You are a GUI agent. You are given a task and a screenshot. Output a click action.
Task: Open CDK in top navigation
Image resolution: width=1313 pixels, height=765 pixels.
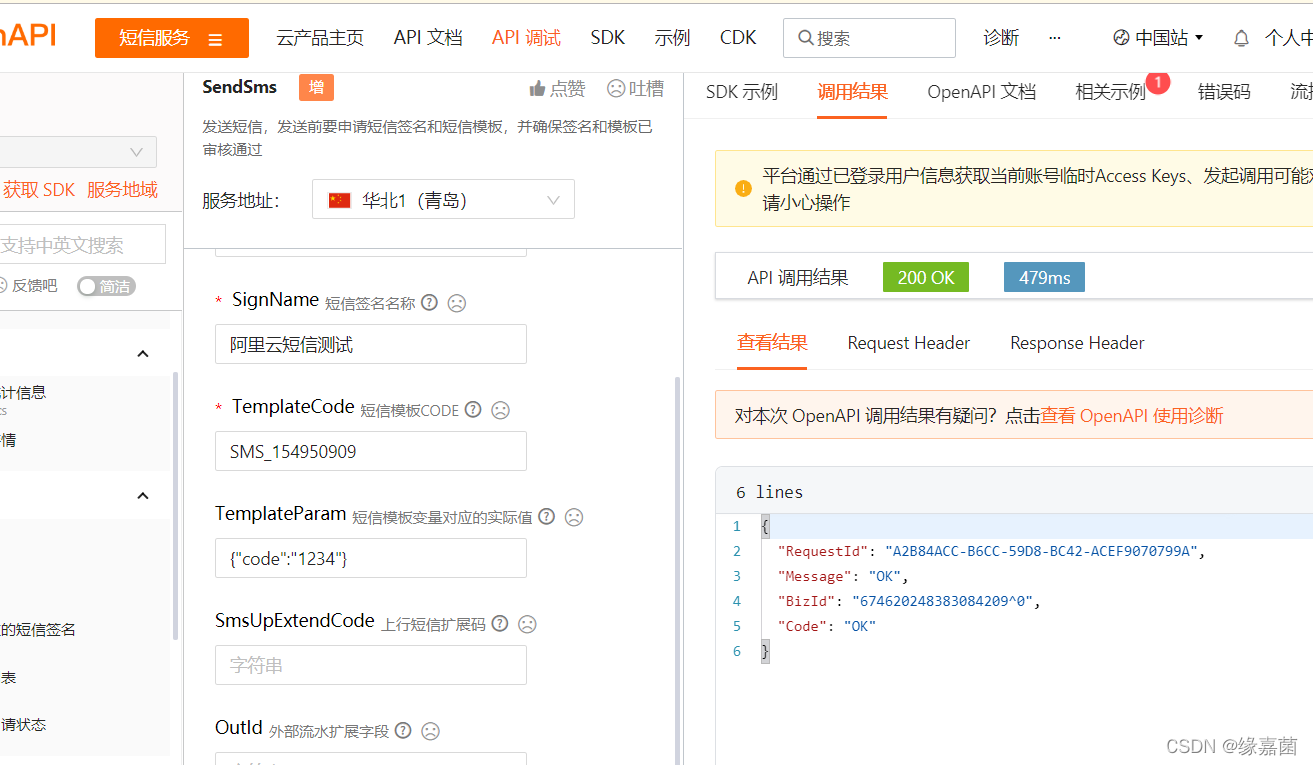click(738, 38)
